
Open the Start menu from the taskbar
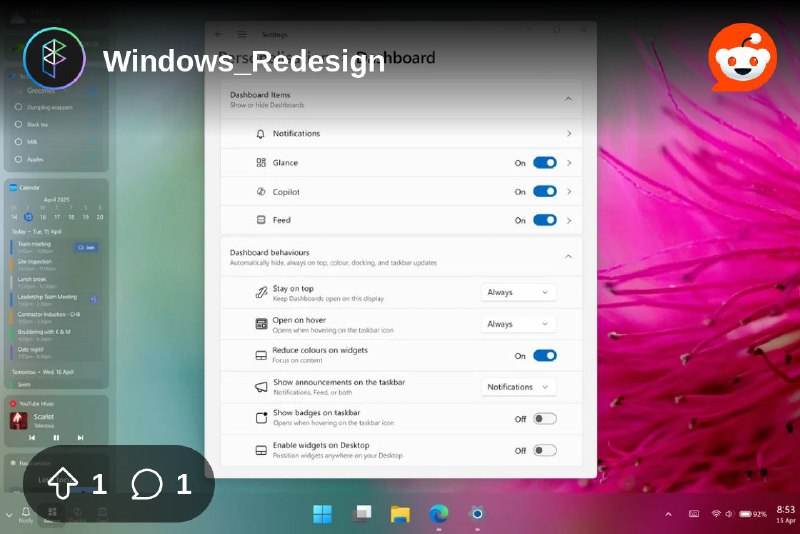pos(322,514)
